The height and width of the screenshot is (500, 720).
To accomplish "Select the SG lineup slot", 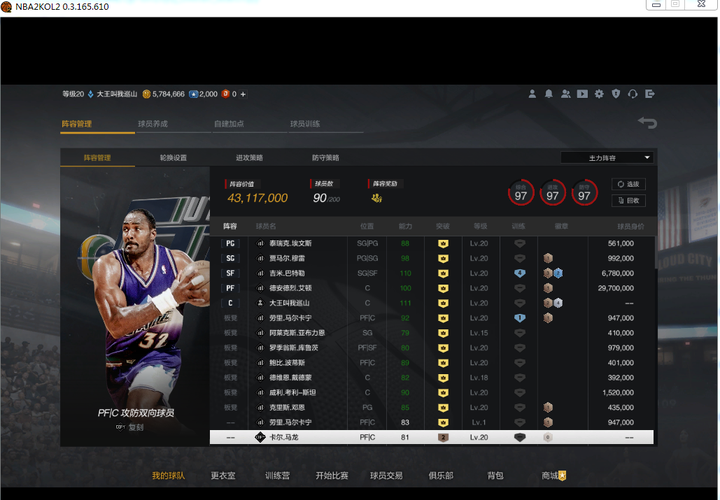I will [x=230, y=258].
